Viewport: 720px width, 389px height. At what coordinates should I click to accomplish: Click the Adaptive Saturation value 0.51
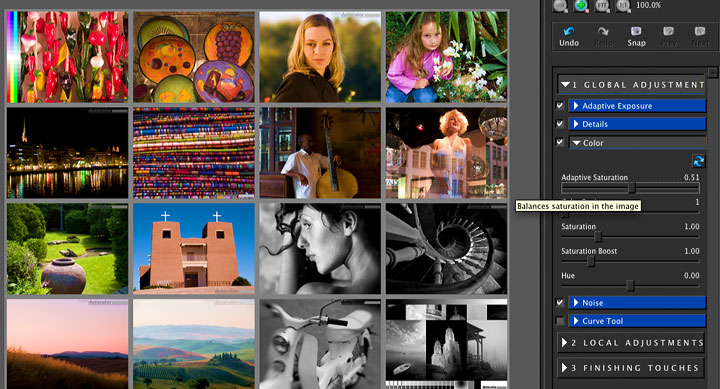[x=692, y=177]
